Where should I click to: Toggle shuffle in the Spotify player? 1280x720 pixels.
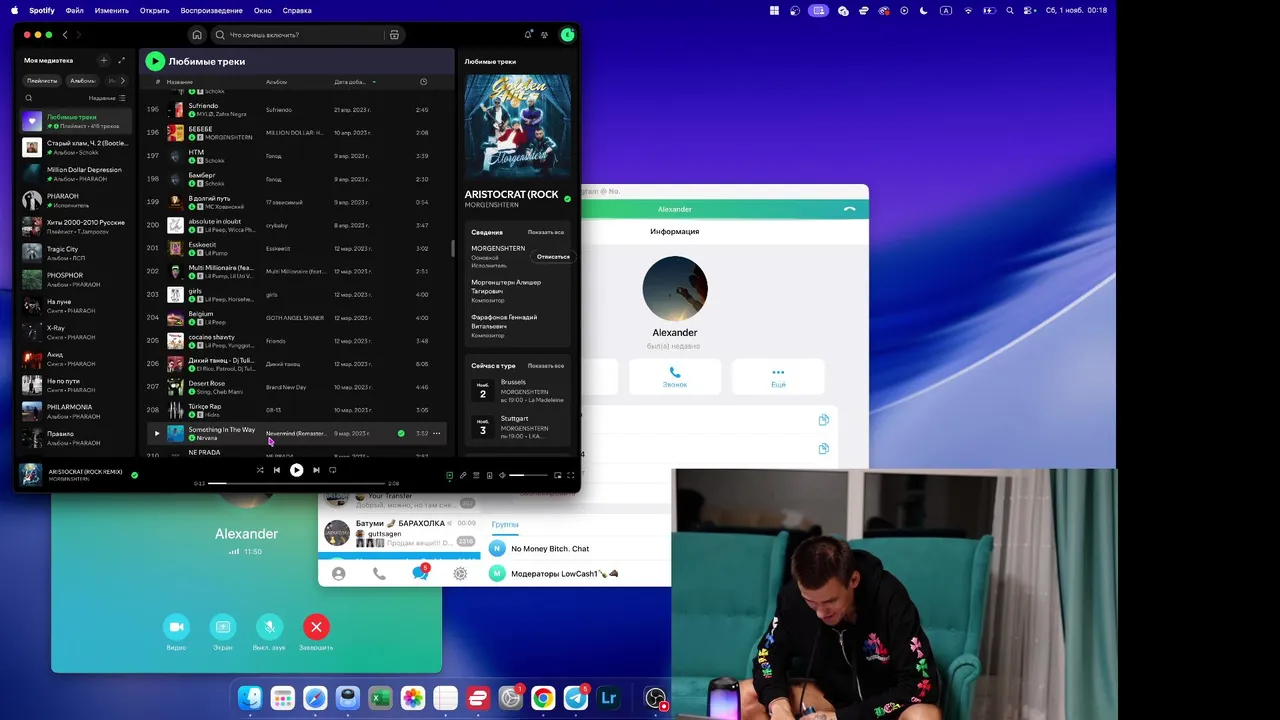tap(260, 470)
